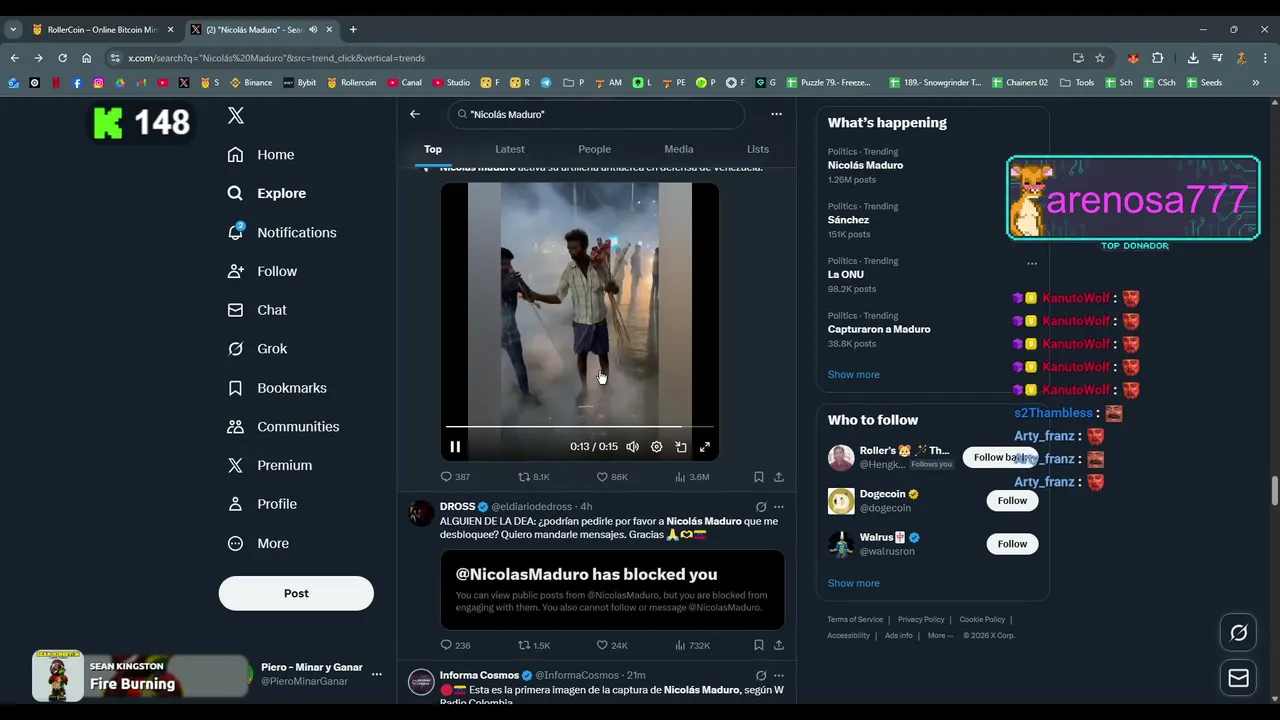Open Premium in the sidebar
1280x720 pixels.
click(270, 465)
